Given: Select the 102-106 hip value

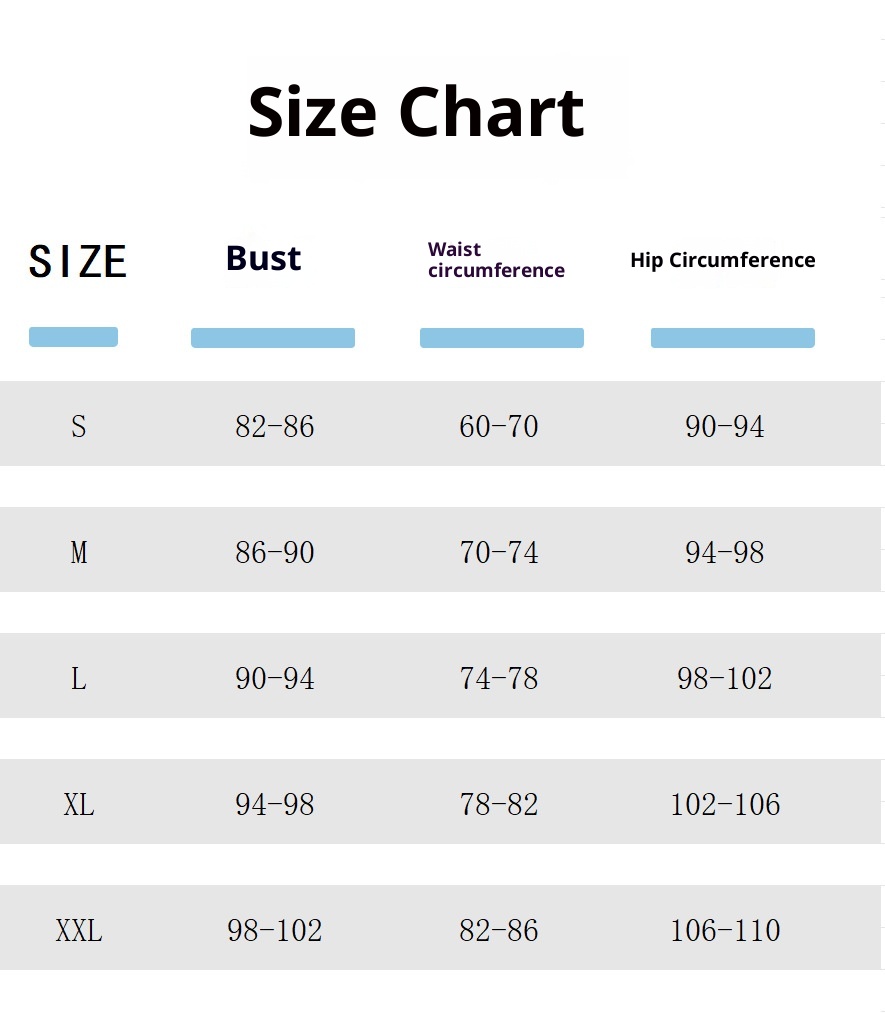Looking at the screenshot, I should [x=725, y=805].
